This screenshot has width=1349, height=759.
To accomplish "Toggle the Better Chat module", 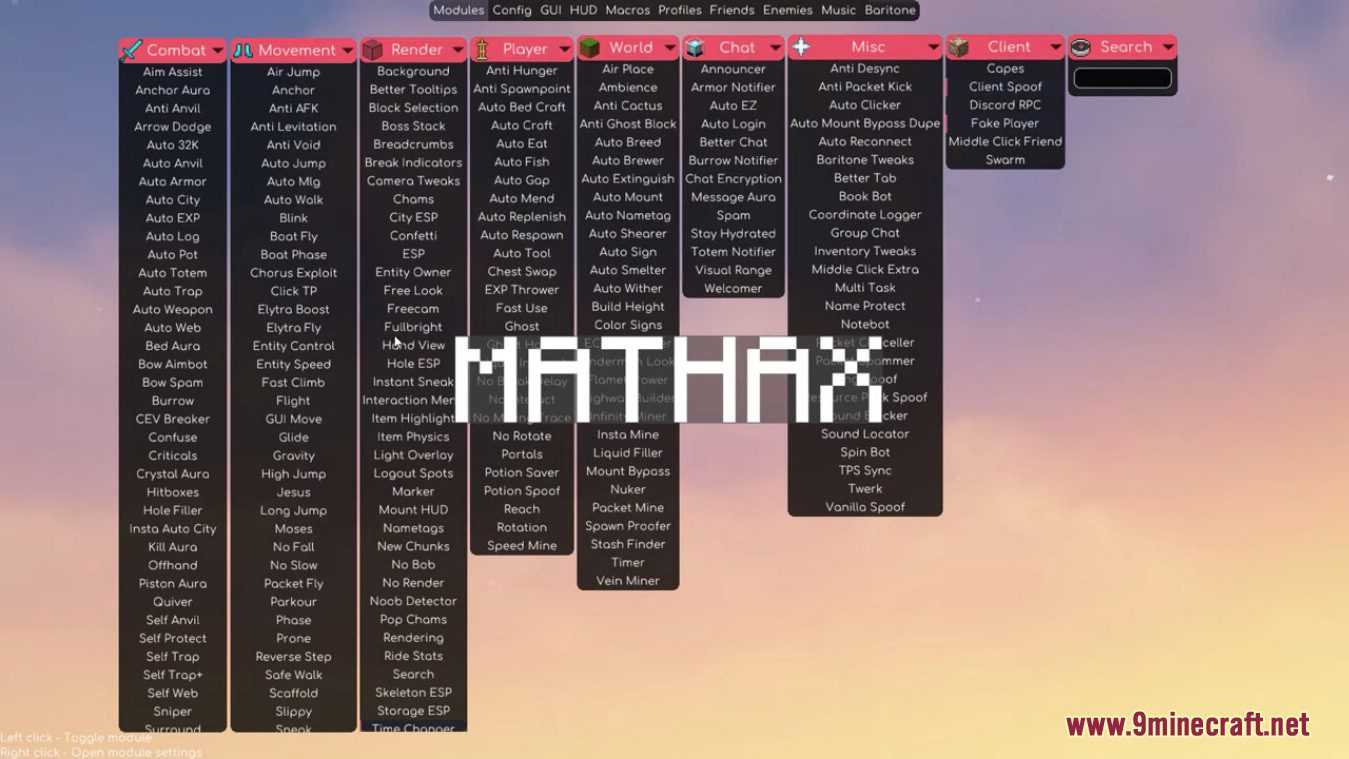I will click(x=733, y=142).
